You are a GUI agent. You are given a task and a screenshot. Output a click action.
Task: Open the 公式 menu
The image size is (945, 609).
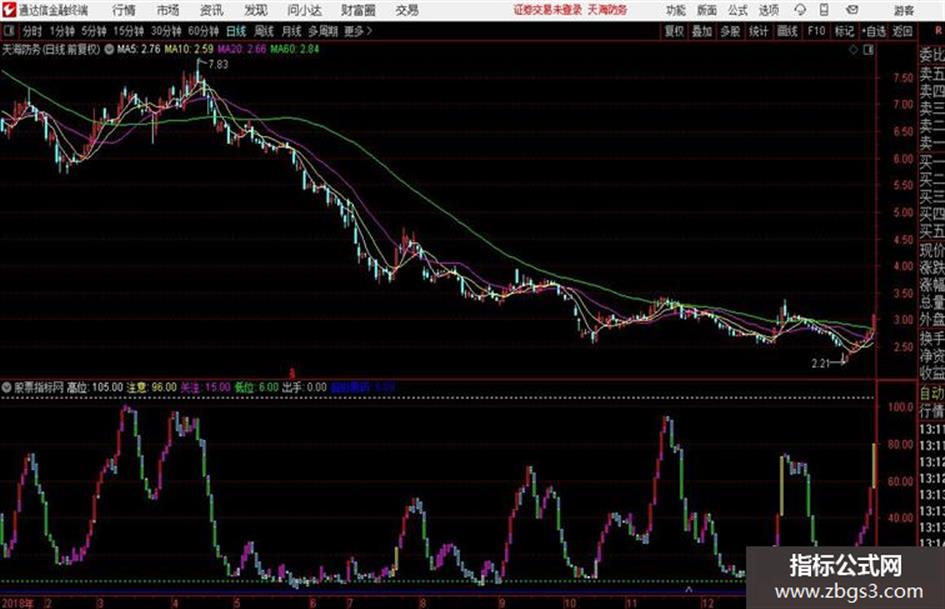point(738,10)
